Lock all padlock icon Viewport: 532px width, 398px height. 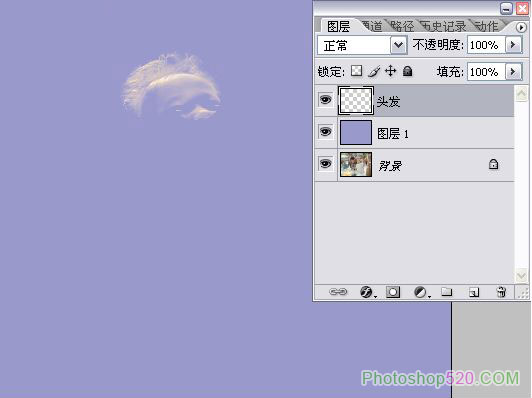(407, 71)
